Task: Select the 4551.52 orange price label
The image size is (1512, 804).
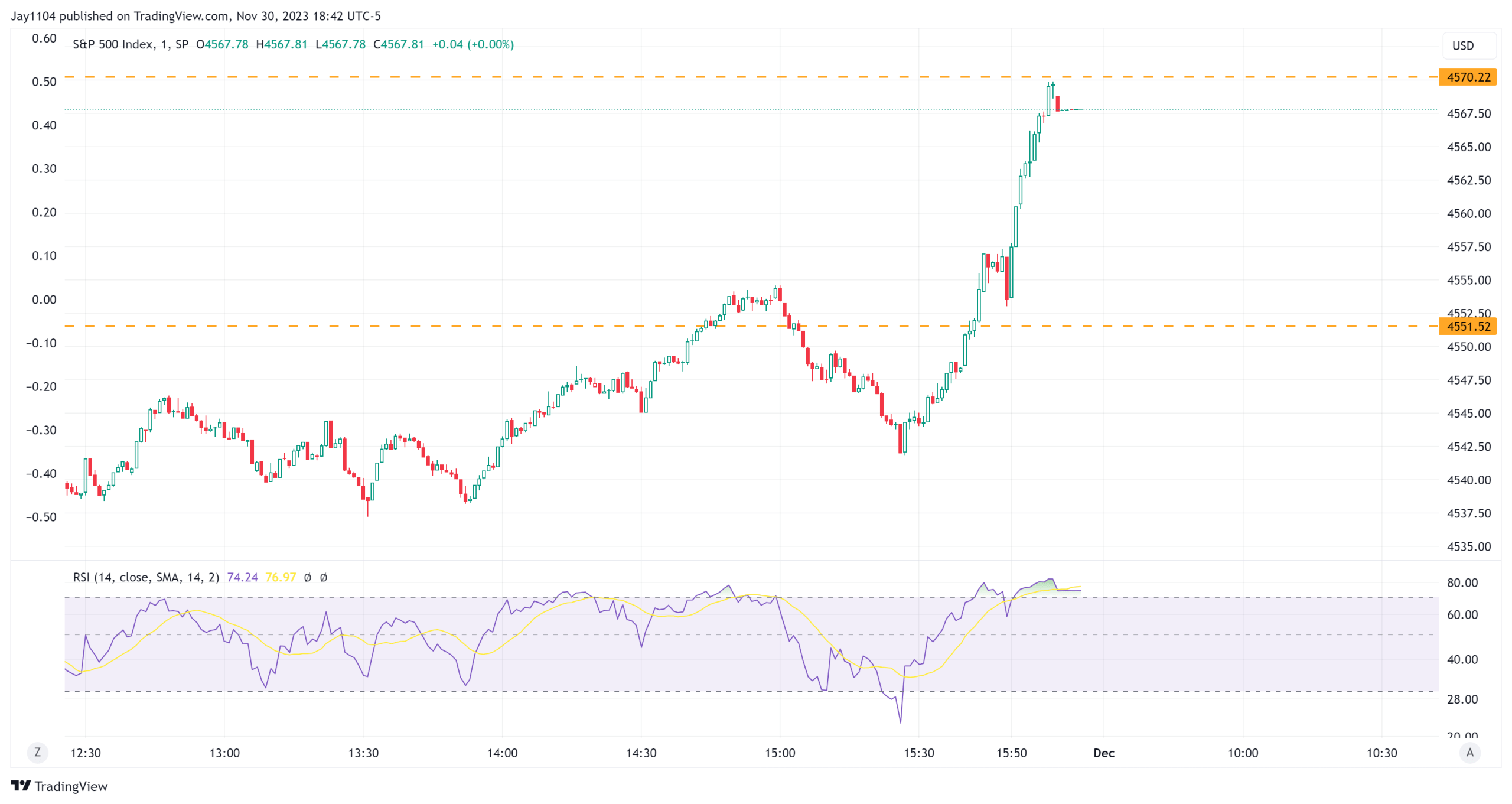Action: [1468, 326]
